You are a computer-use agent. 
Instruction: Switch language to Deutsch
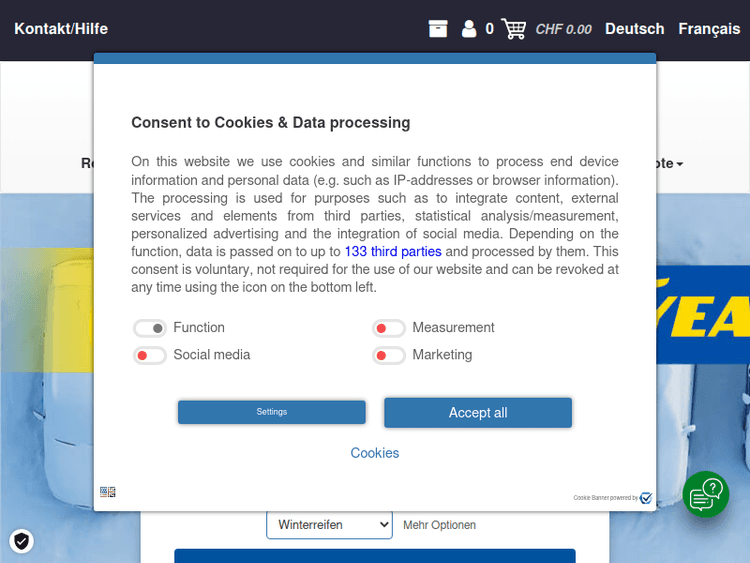[634, 29]
